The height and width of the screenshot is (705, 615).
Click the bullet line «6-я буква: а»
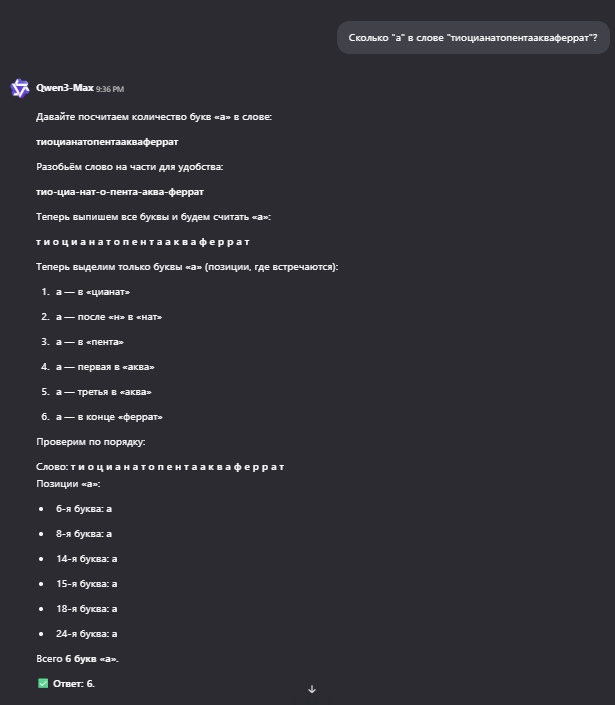pyautogui.click(x=84, y=509)
